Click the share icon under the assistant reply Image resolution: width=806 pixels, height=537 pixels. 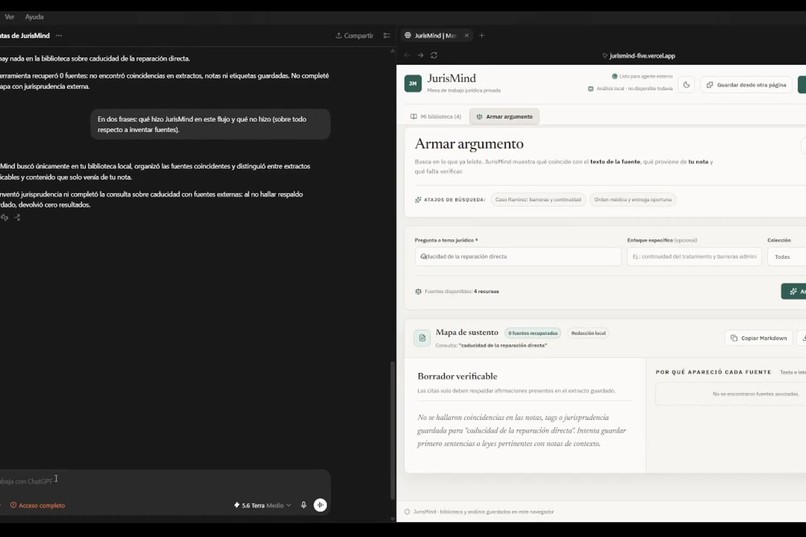[17, 217]
